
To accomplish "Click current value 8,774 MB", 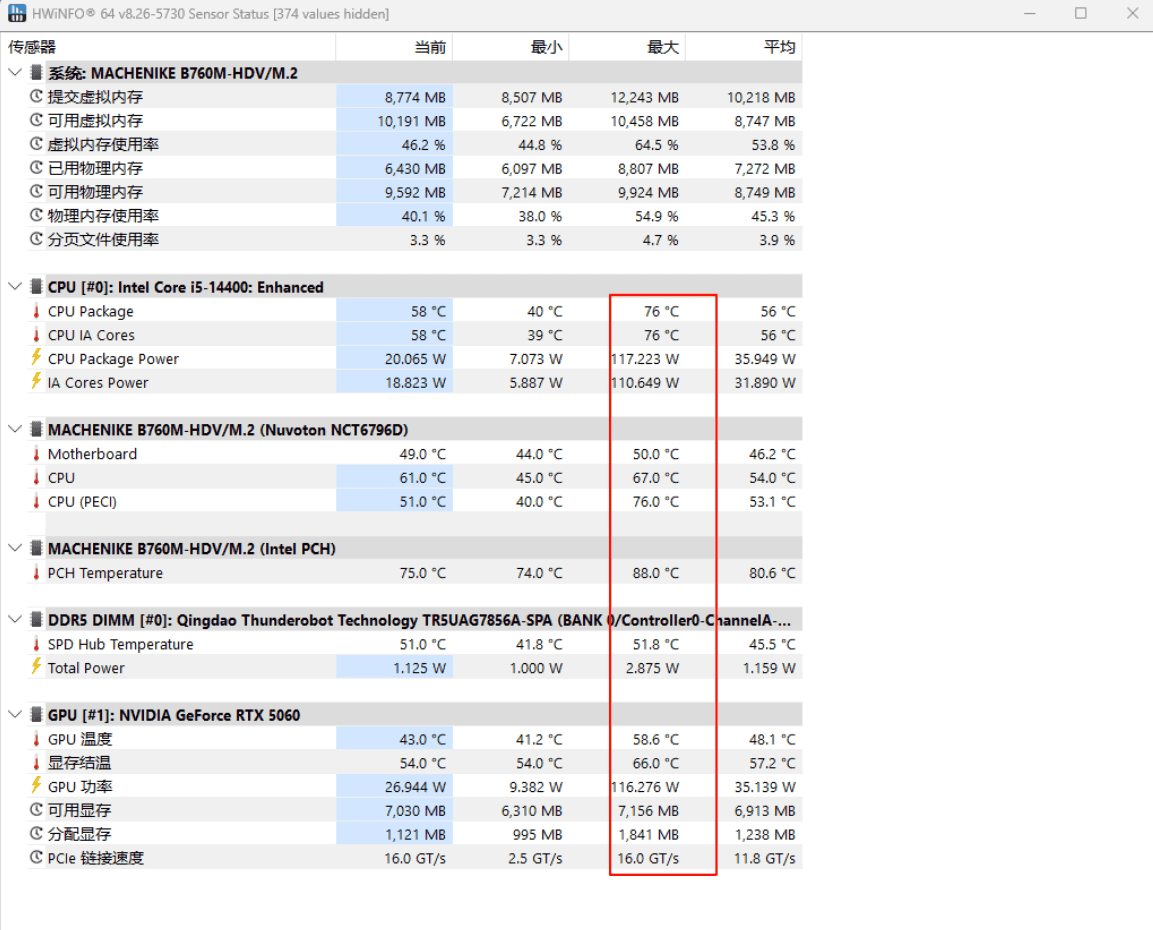I will tap(415, 97).
